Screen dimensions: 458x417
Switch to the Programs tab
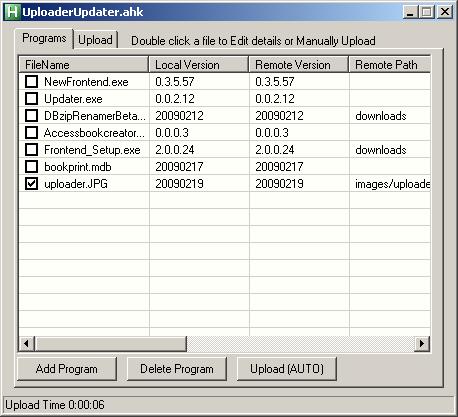coord(44,38)
